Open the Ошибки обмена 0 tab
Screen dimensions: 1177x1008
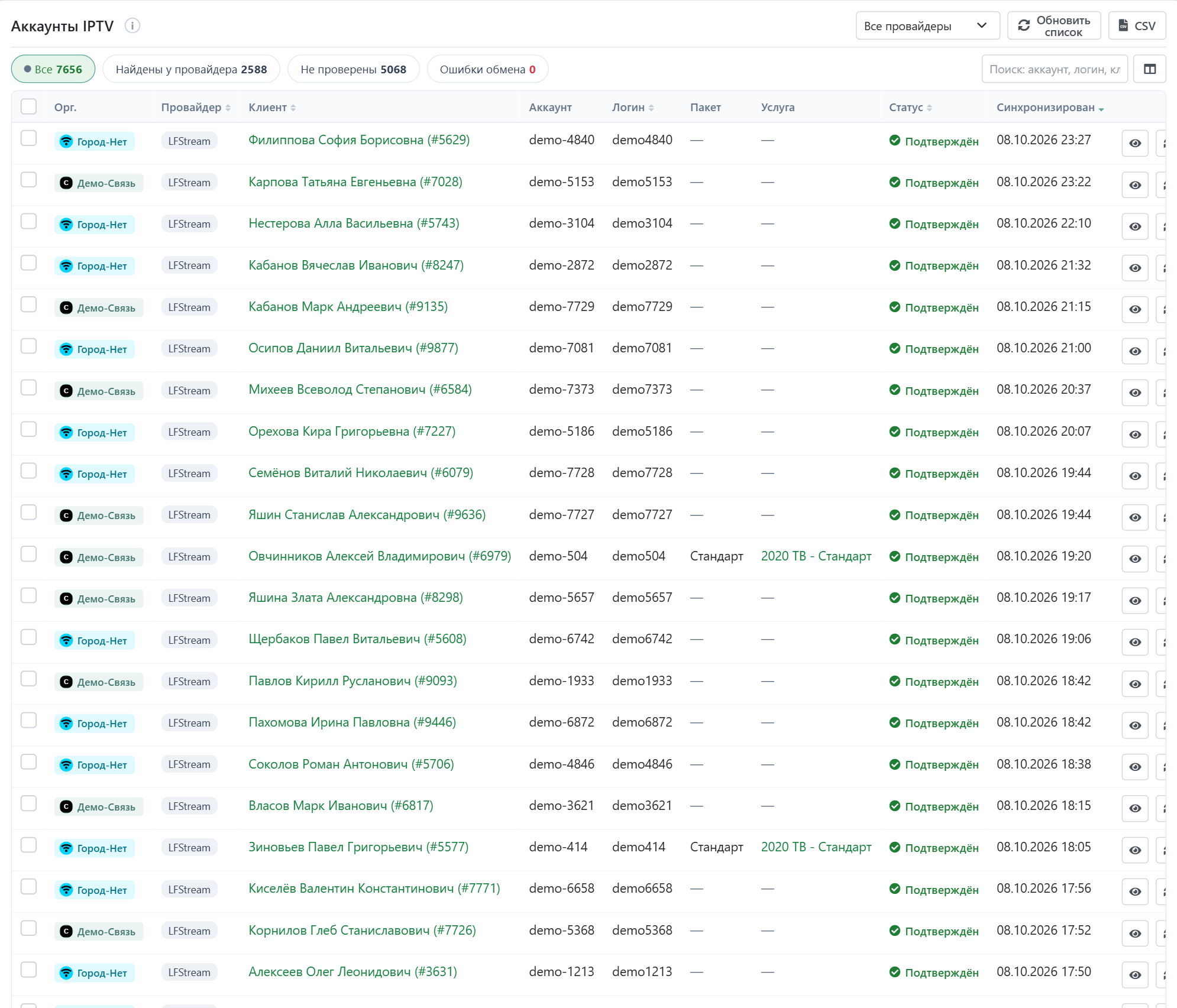point(487,69)
